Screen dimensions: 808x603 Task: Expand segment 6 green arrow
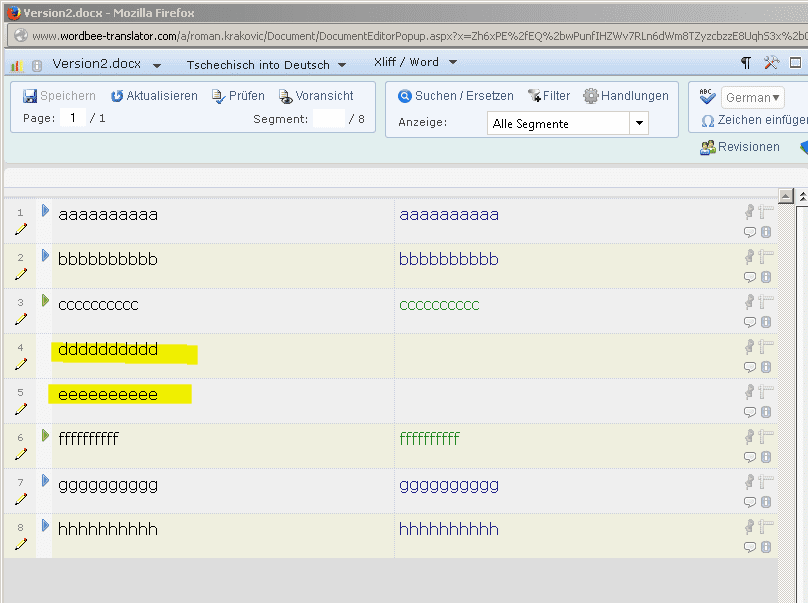click(45, 436)
